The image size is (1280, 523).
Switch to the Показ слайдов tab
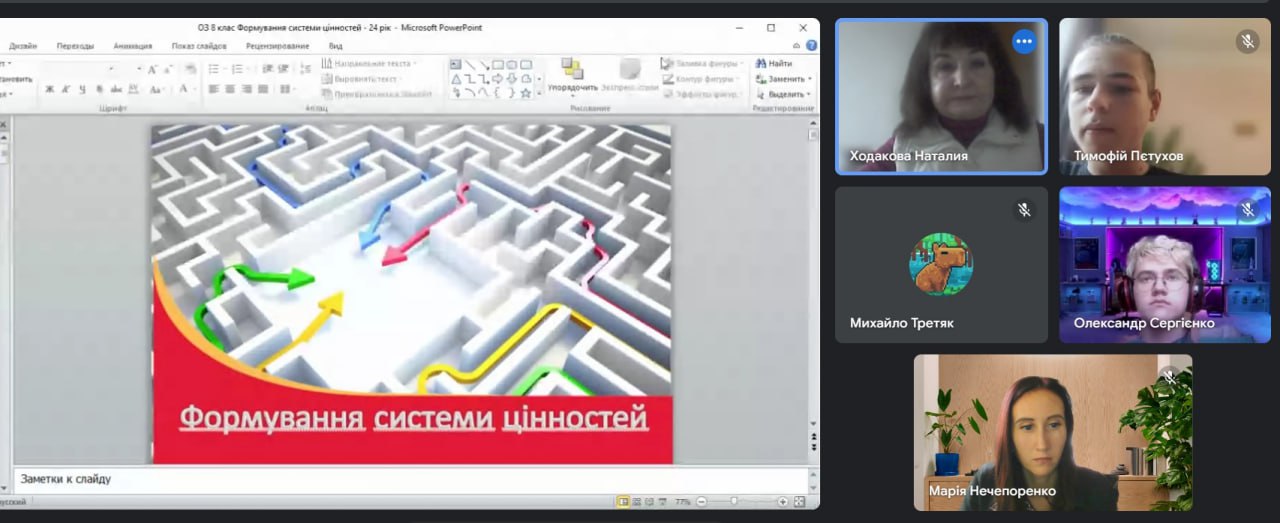pos(198,46)
